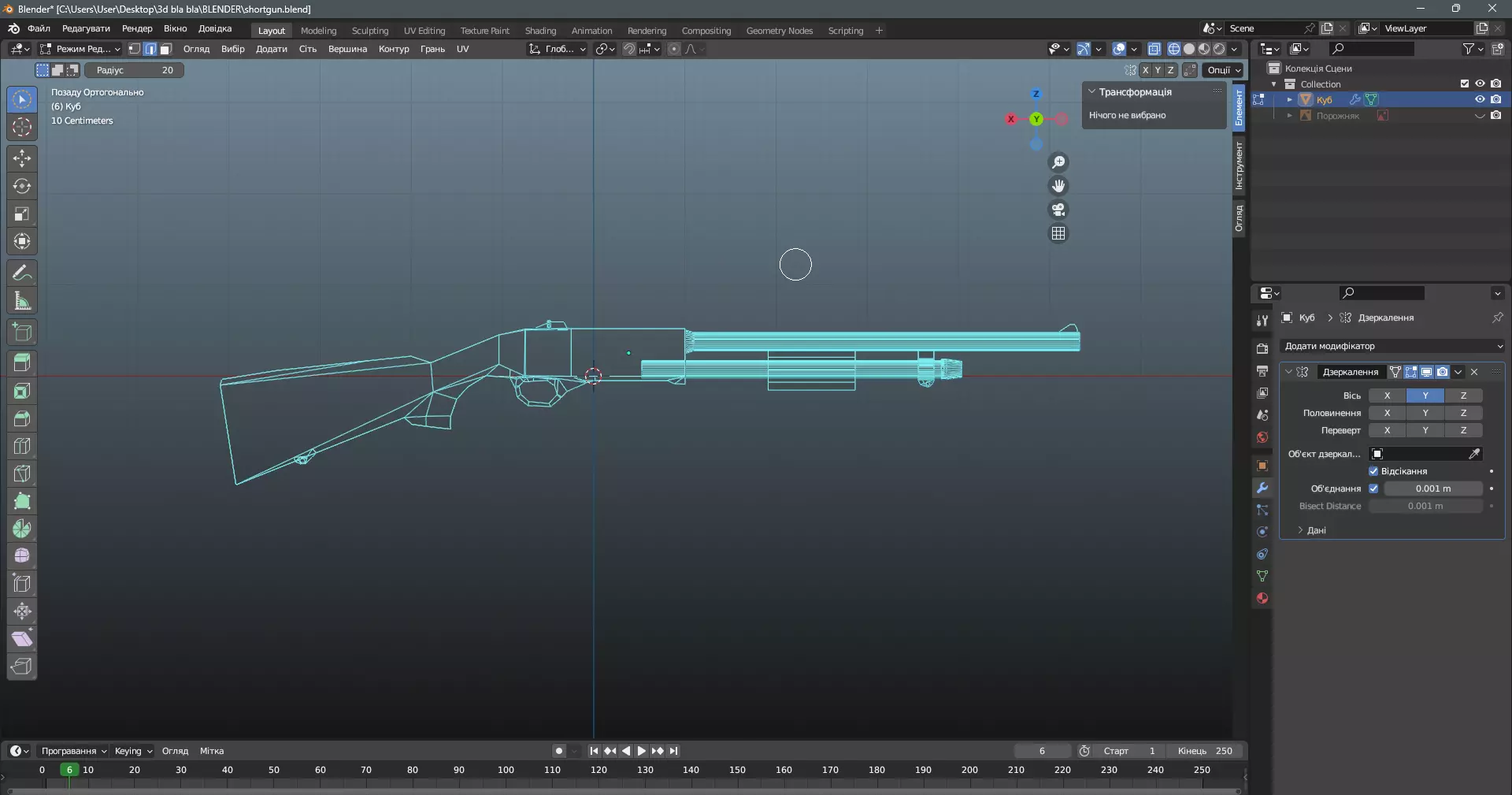Jump to last frame in timeline
This screenshot has width=1512, height=795.
pyautogui.click(x=673, y=751)
